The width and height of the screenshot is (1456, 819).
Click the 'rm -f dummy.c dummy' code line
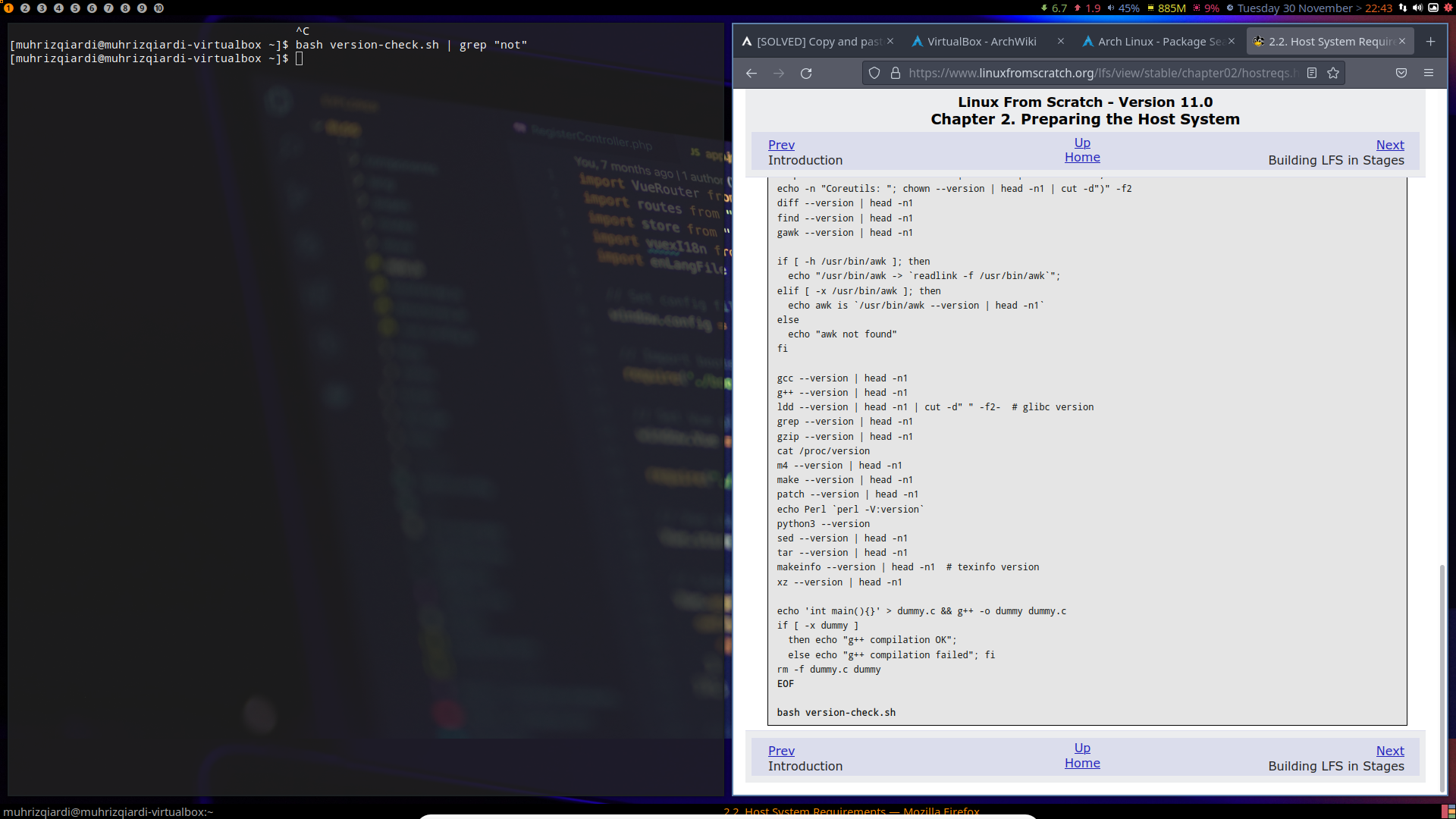[x=828, y=669]
